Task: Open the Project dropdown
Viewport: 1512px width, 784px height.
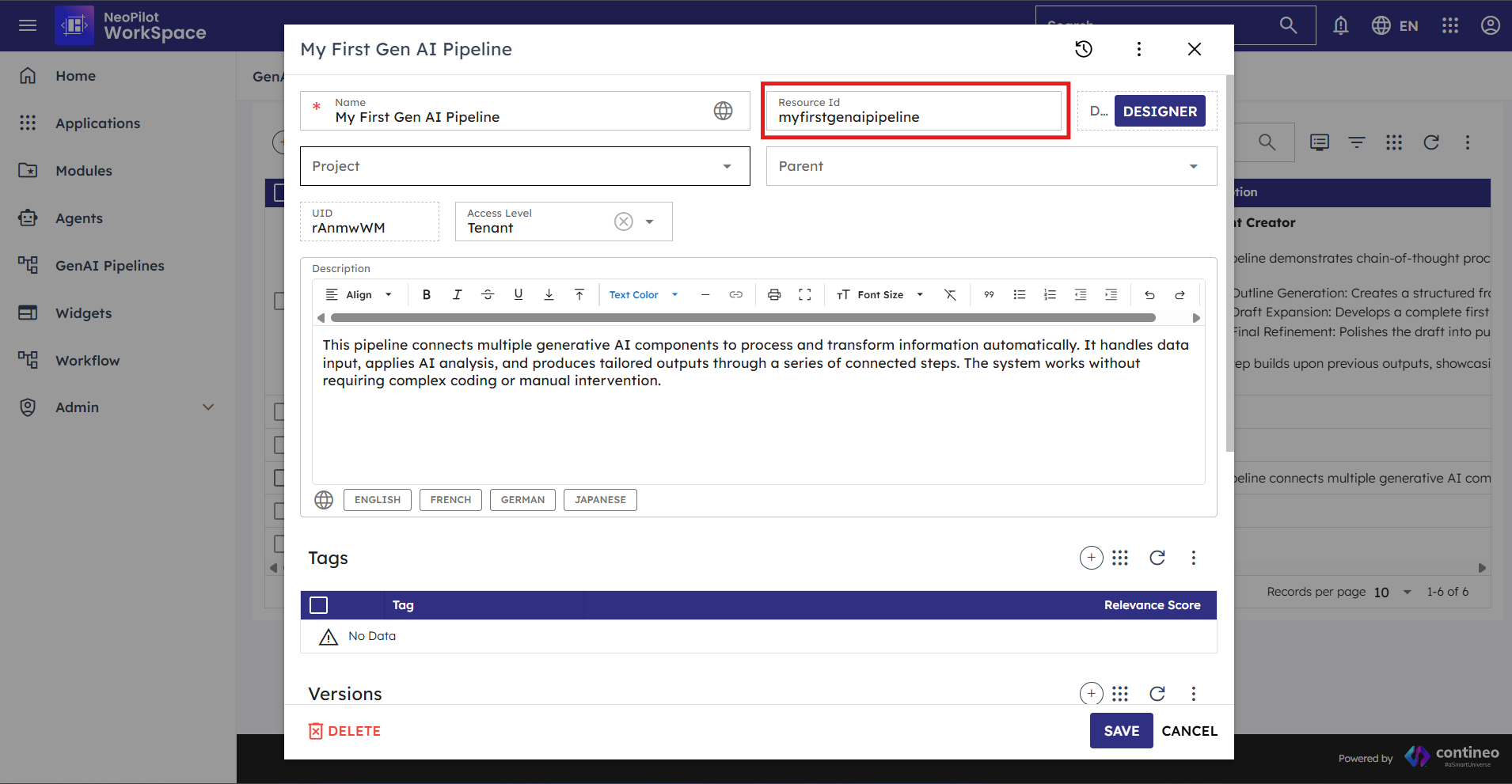Action: coord(524,166)
